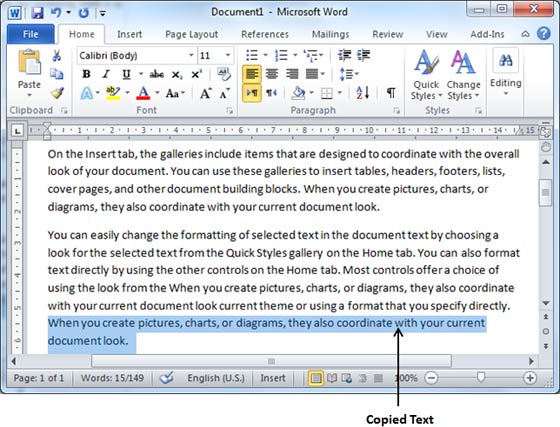Image resolution: width=560 pixels, height=427 pixels.
Task: Show or hide paragraph marks
Action: [x=391, y=93]
